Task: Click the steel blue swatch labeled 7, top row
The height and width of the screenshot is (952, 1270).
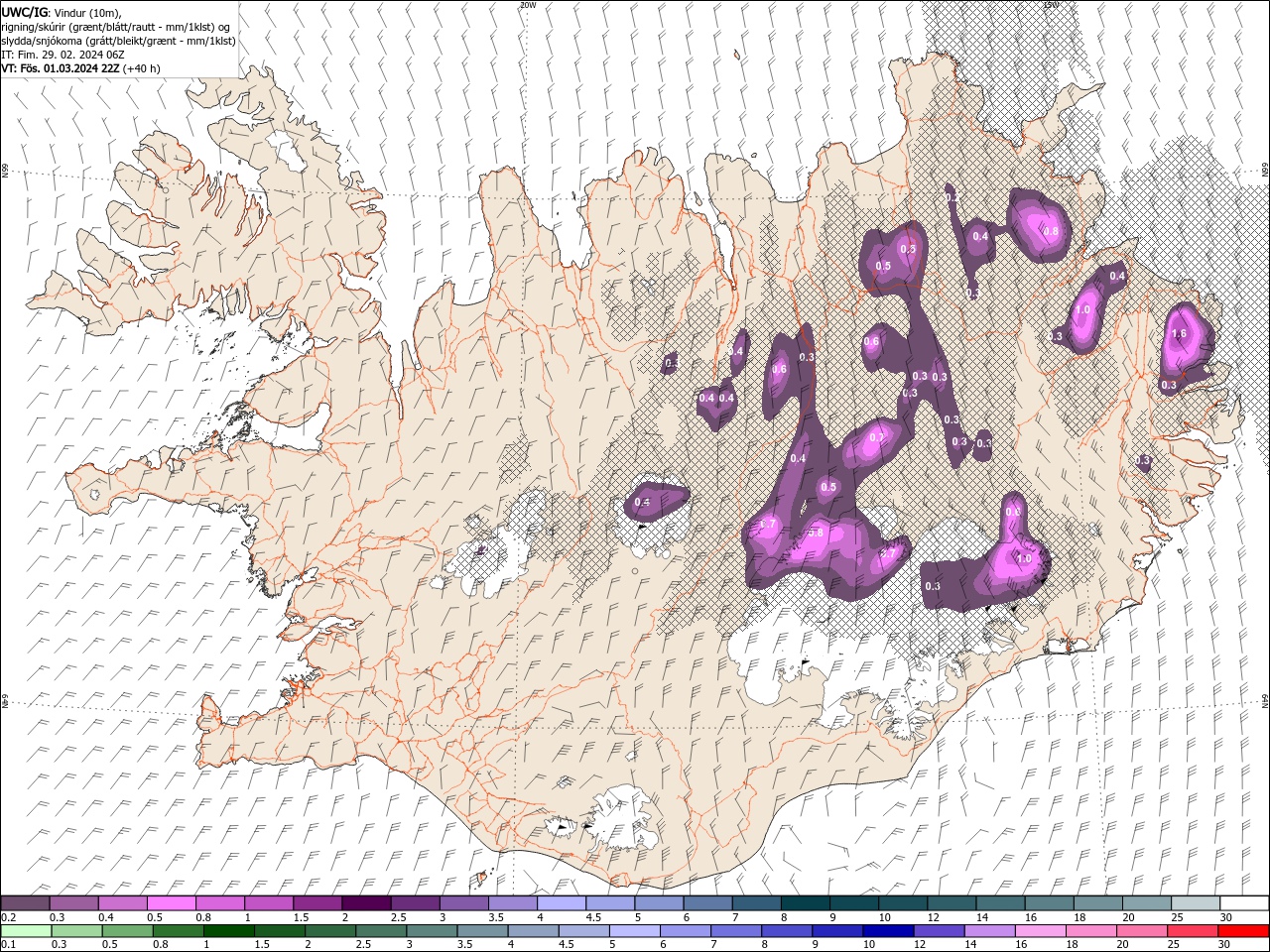Action: coord(757,903)
